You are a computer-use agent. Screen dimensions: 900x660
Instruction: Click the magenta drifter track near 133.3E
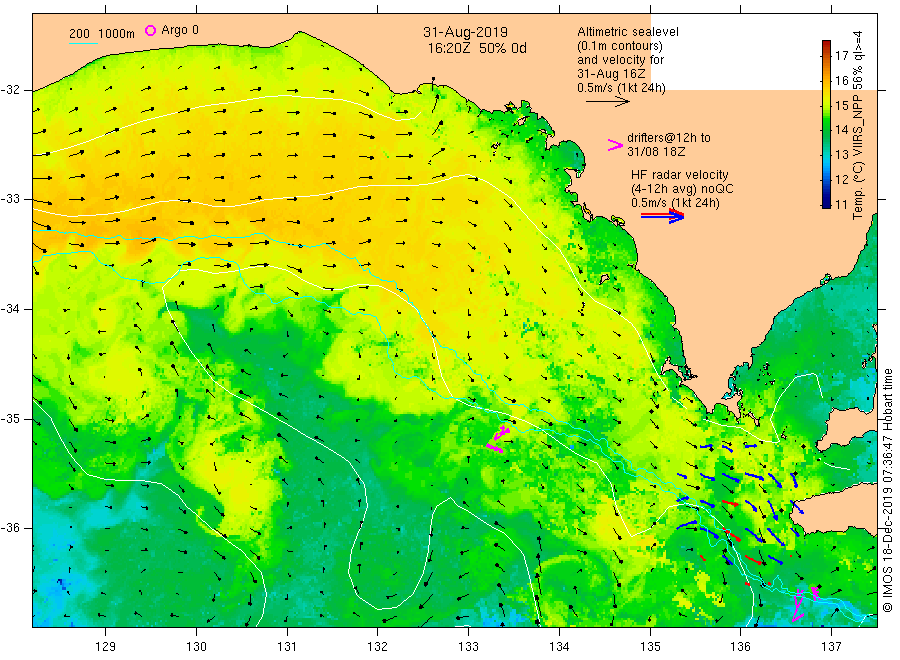click(x=498, y=439)
